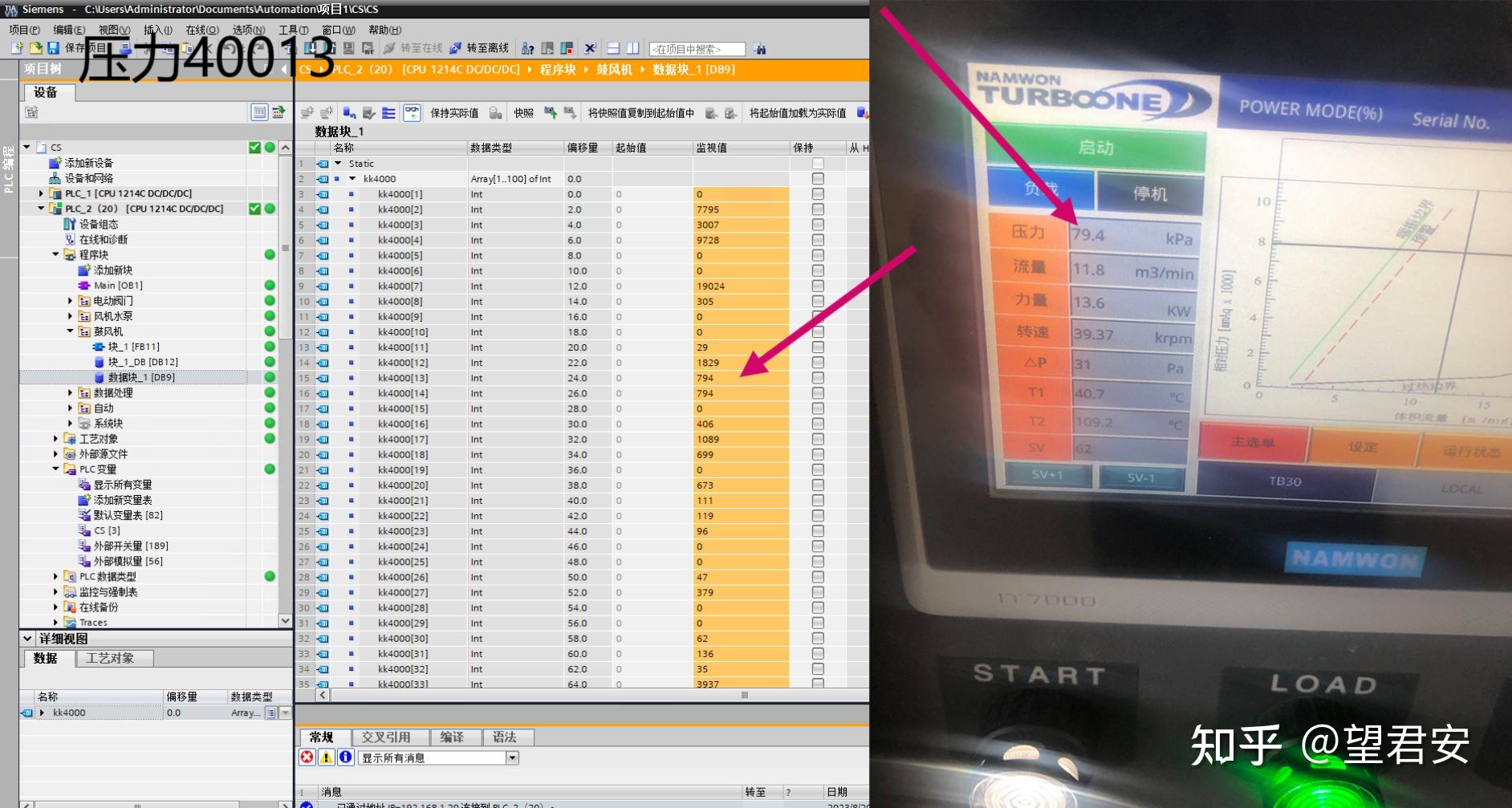
Task: Click the project search input field
Action: tap(697, 49)
